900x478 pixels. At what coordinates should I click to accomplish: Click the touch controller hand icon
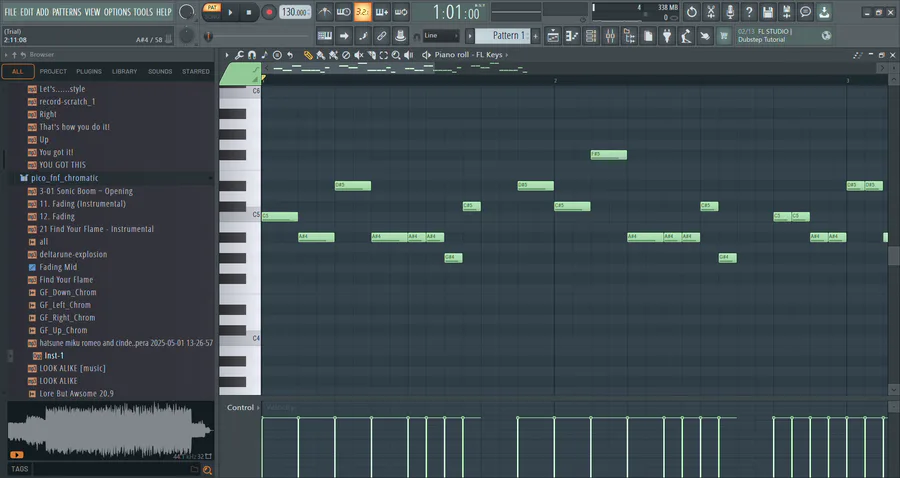[705, 36]
